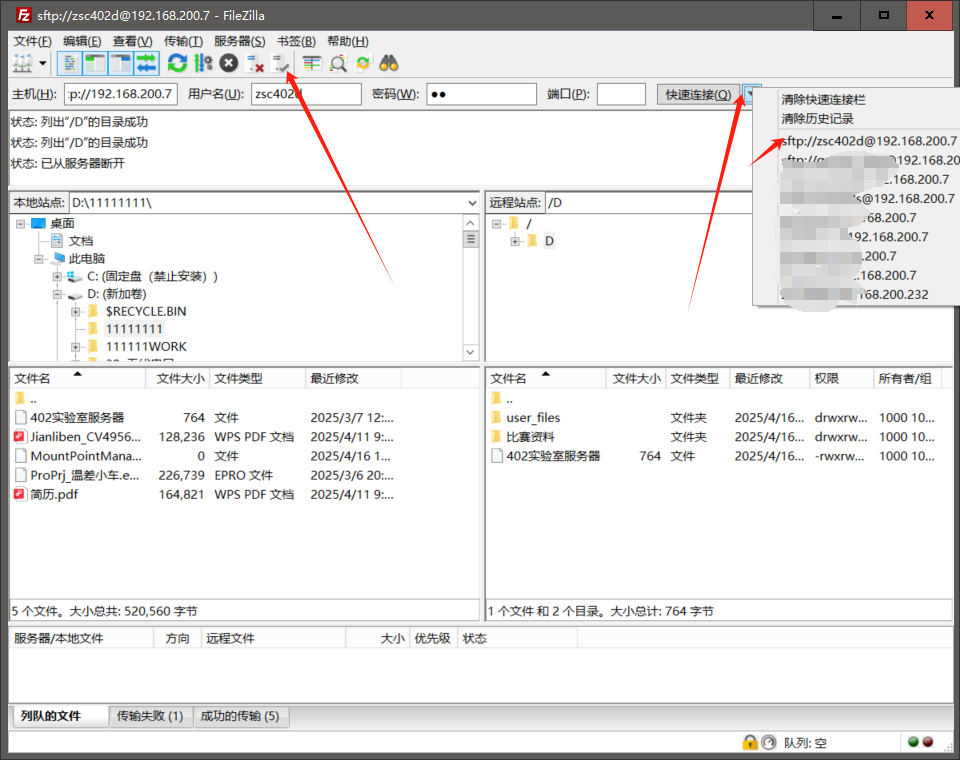Toggle synchronized browsing

click(363, 63)
